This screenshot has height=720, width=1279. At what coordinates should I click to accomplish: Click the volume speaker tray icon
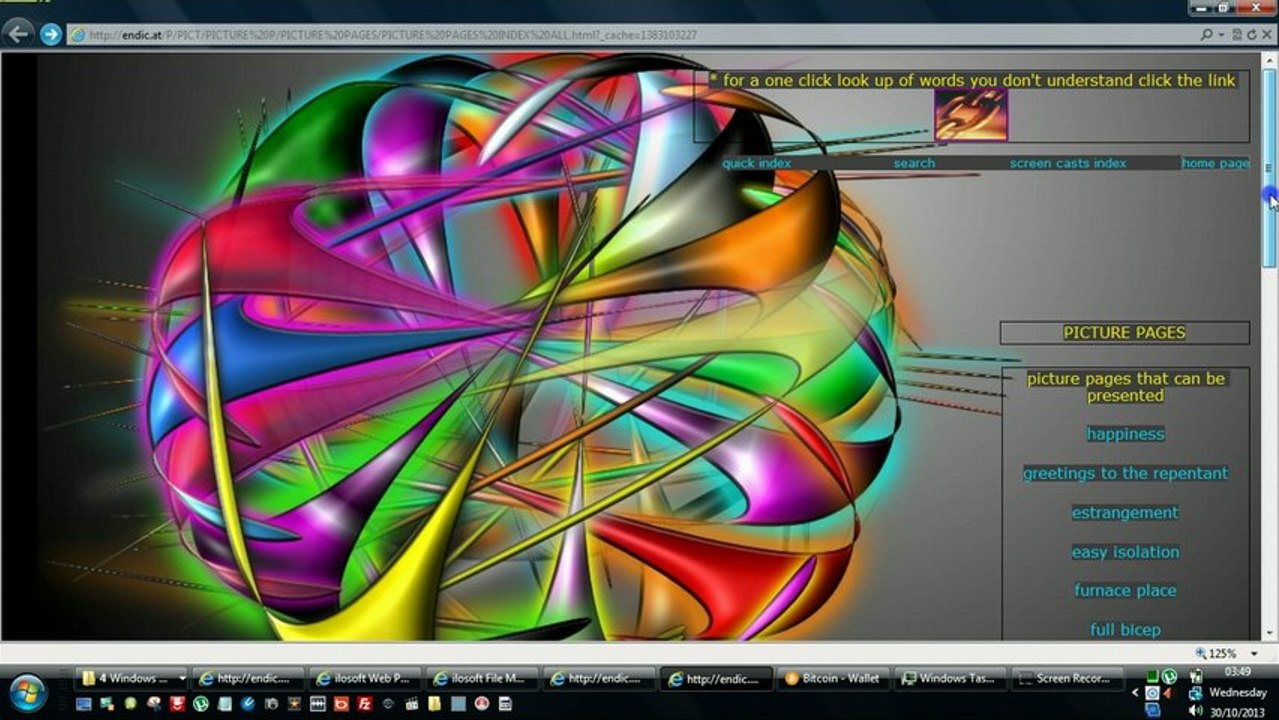(x=1196, y=710)
